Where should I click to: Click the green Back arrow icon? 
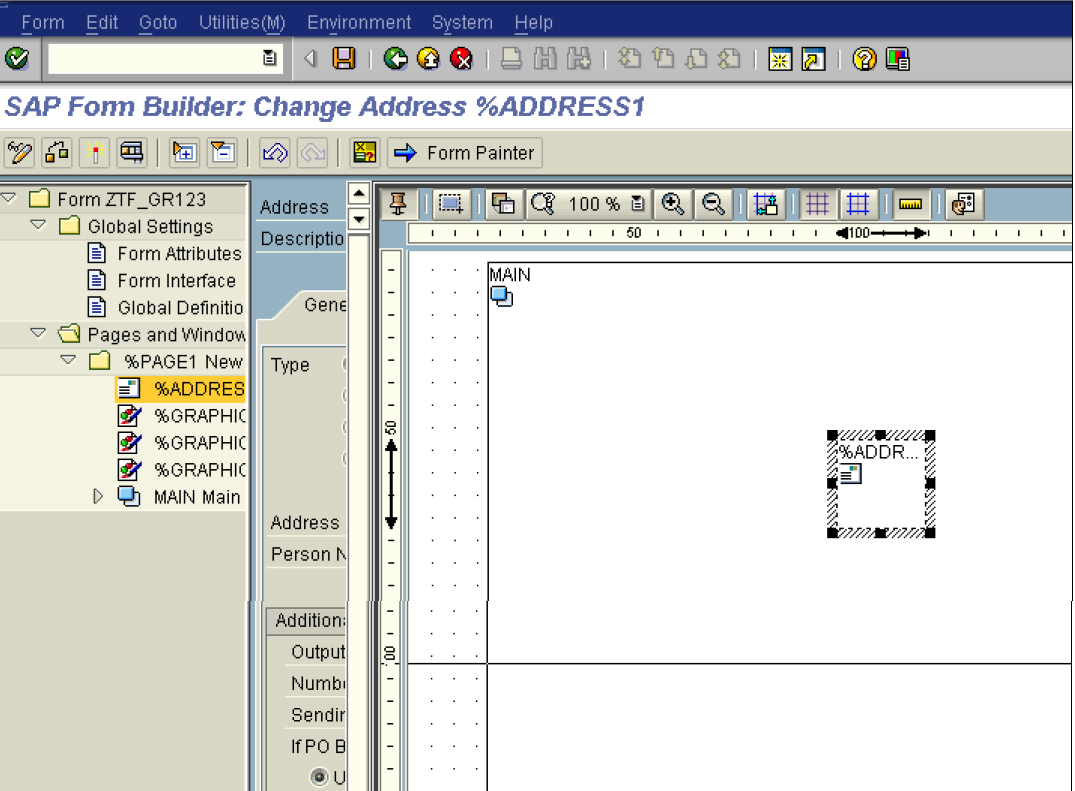[x=396, y=59]
